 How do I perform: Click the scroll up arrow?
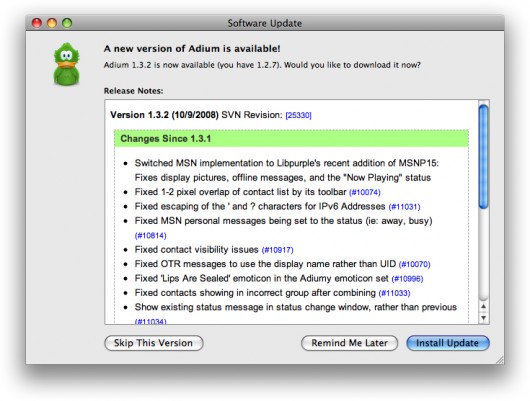point(483,306)
